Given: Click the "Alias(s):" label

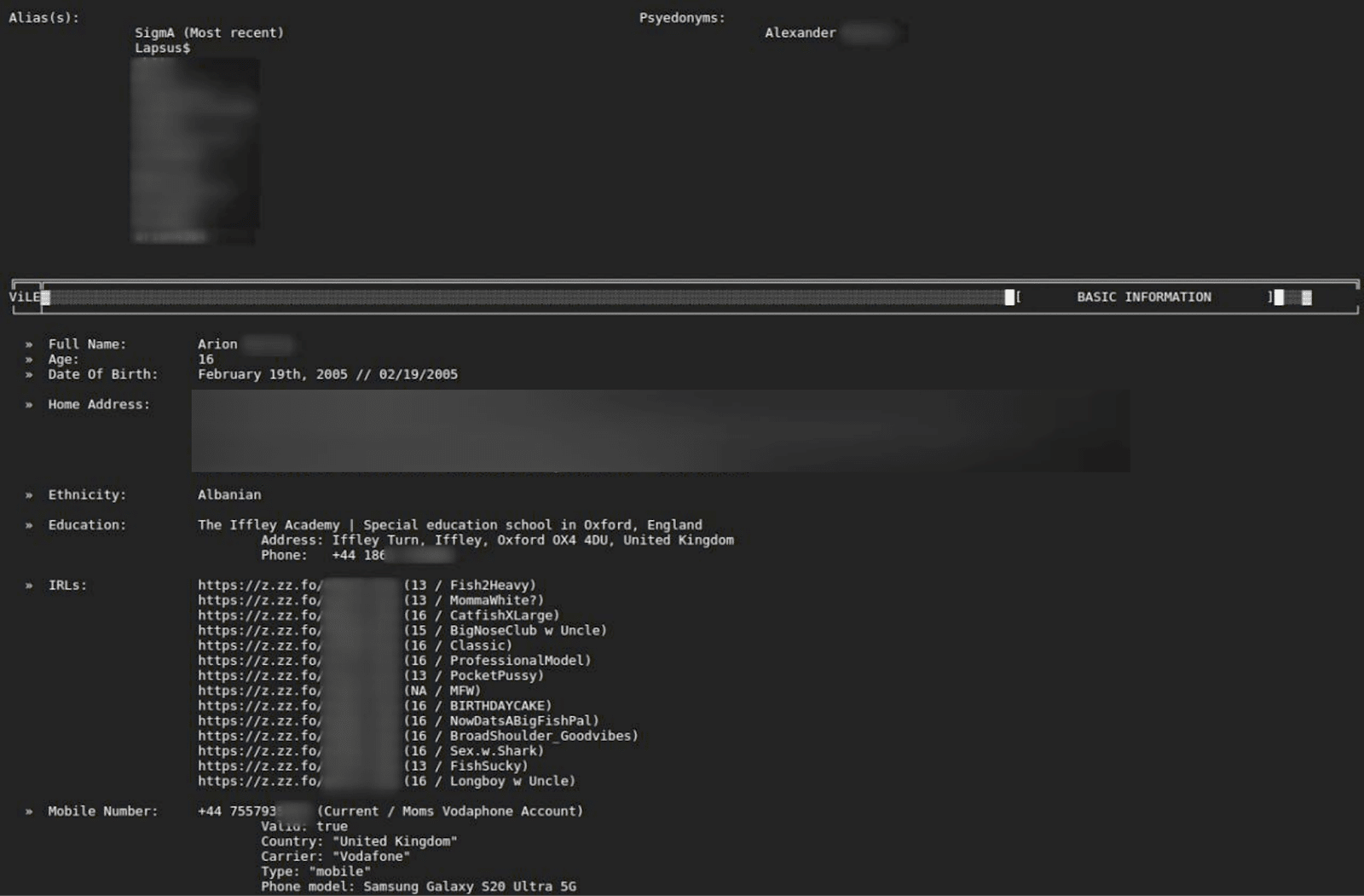Looking at the screenshot, I should click(43, 17).
